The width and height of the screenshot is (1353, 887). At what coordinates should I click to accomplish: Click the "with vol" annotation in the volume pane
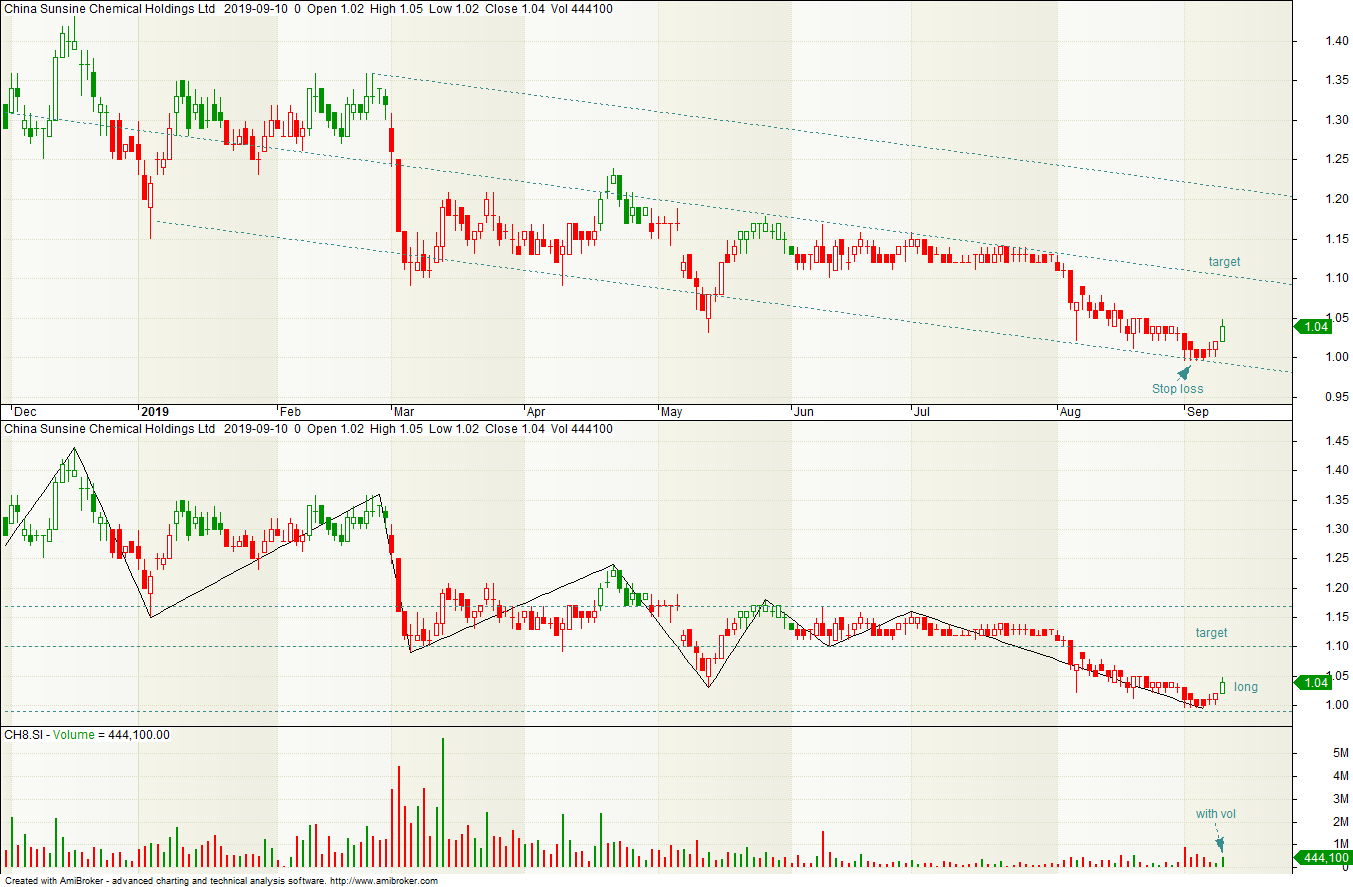[1216, 814]
